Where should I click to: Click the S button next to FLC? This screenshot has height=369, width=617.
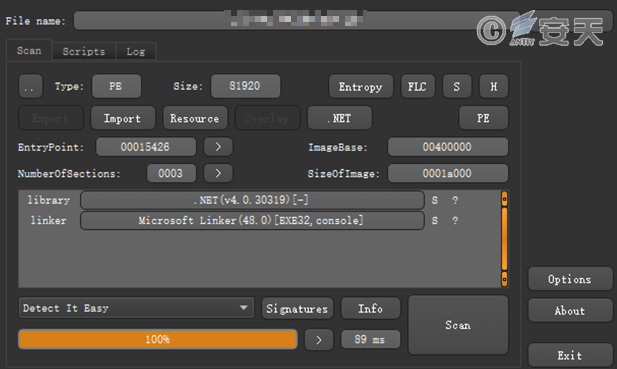click(x=456, y=87)
